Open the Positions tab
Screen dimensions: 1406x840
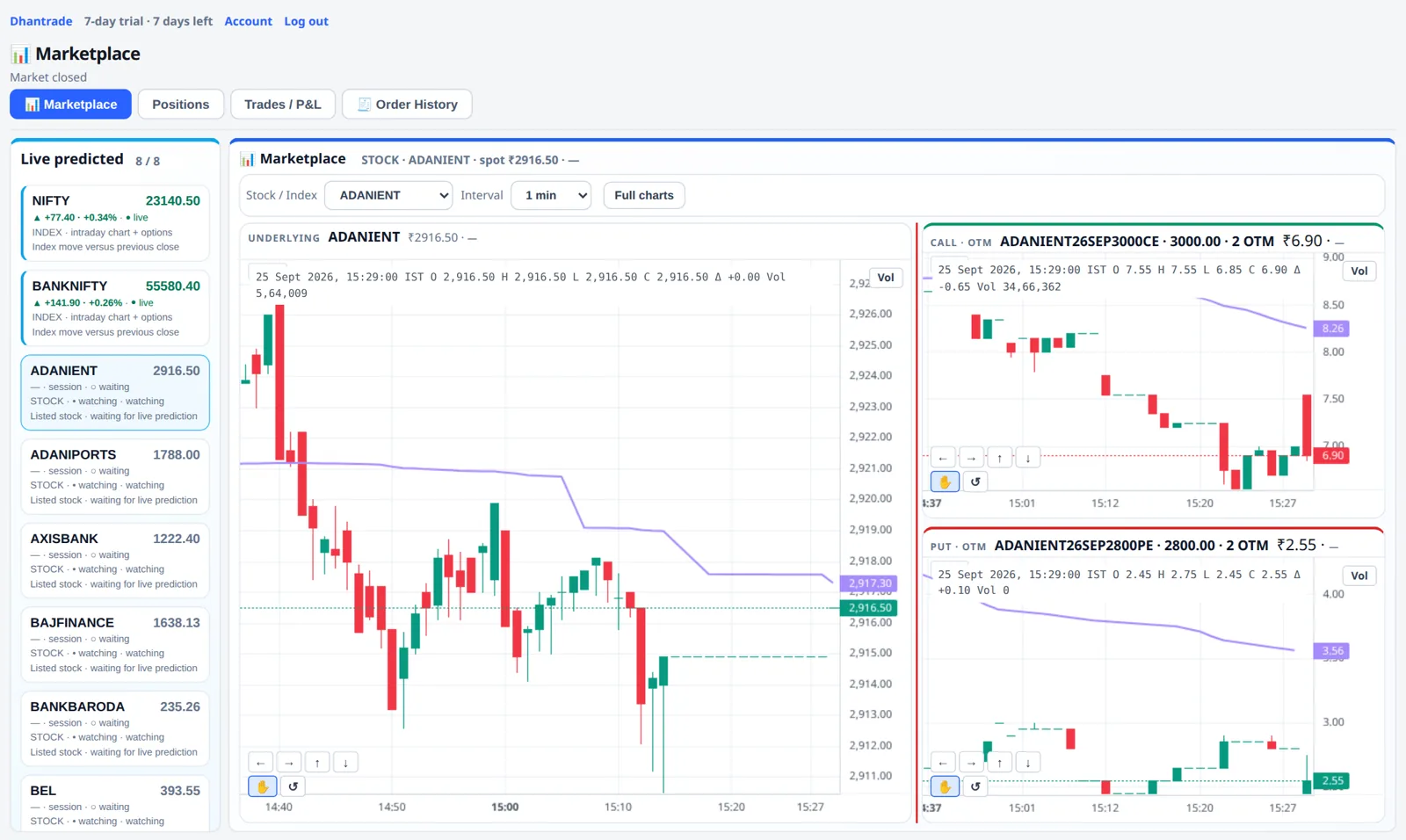tap(181, 104)
